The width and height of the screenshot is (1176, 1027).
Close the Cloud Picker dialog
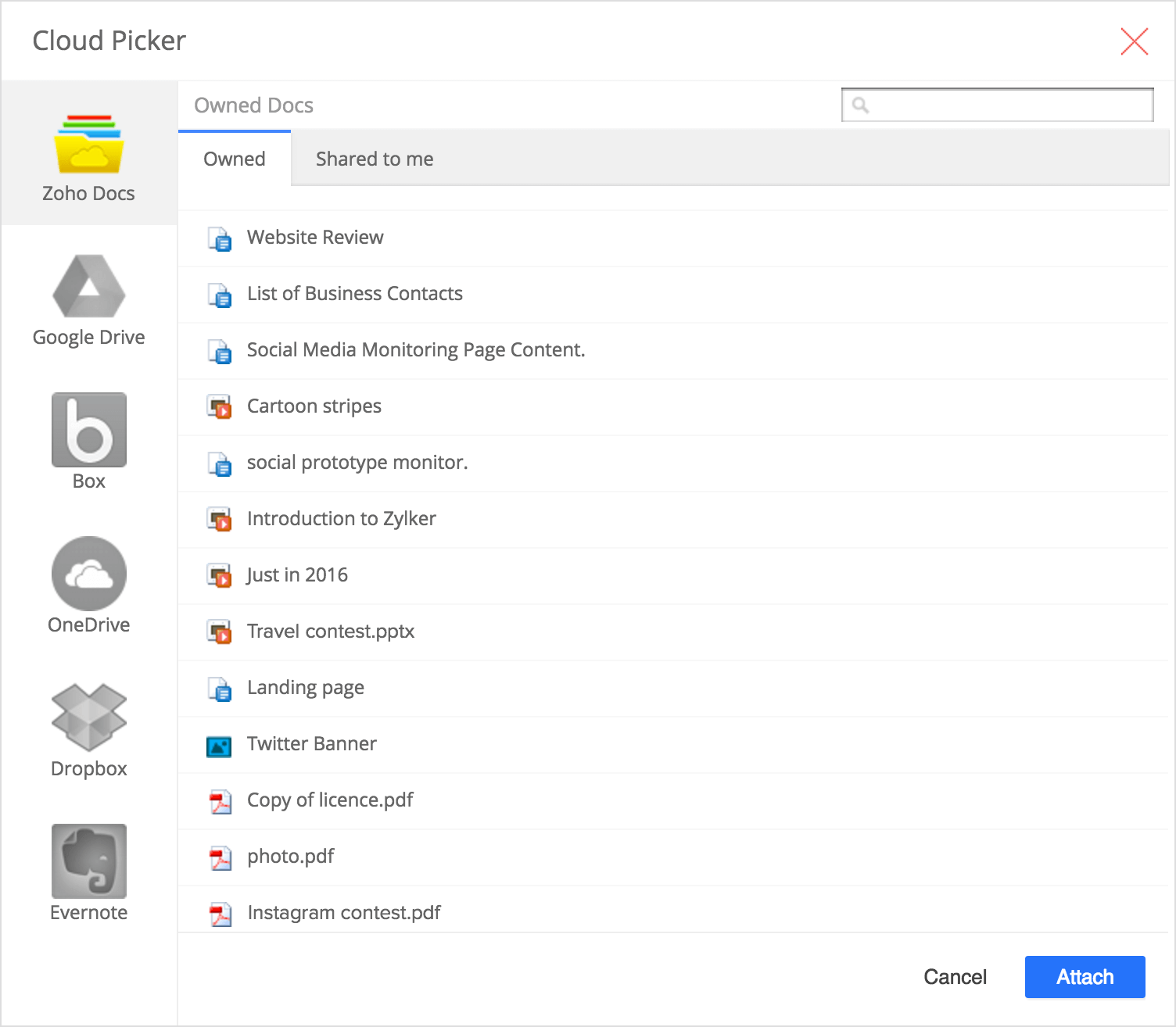[x=1134, y=41]
